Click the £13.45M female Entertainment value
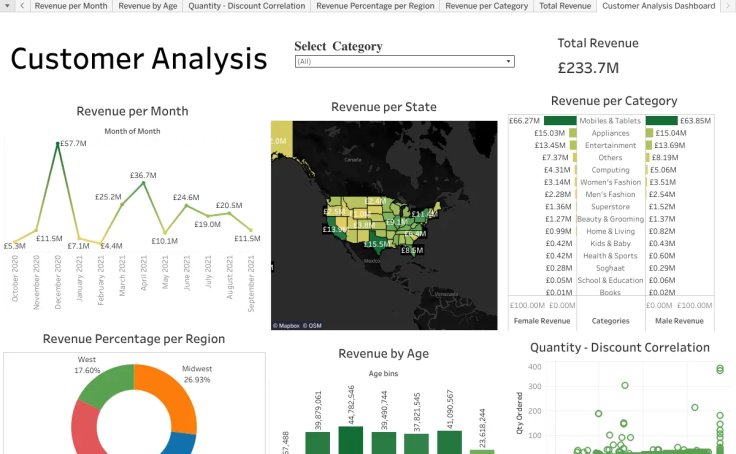This screenshot has width=736, height=454. 550,146
